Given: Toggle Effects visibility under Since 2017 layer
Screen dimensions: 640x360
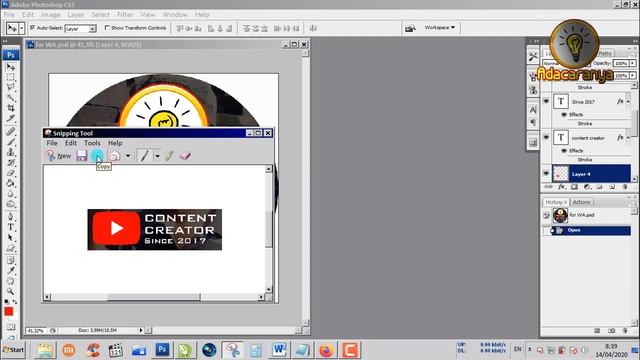Looking at the screenshot, I should 564,115.
